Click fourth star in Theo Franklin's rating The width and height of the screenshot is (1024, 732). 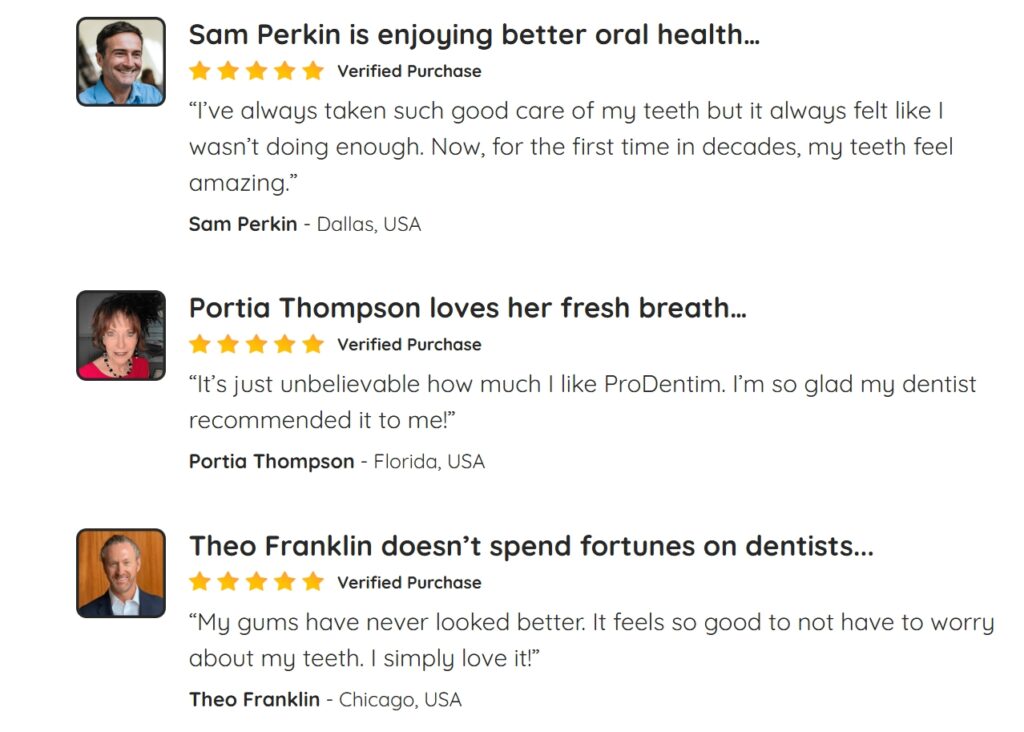pyautogui.click(x=285, y=581)
